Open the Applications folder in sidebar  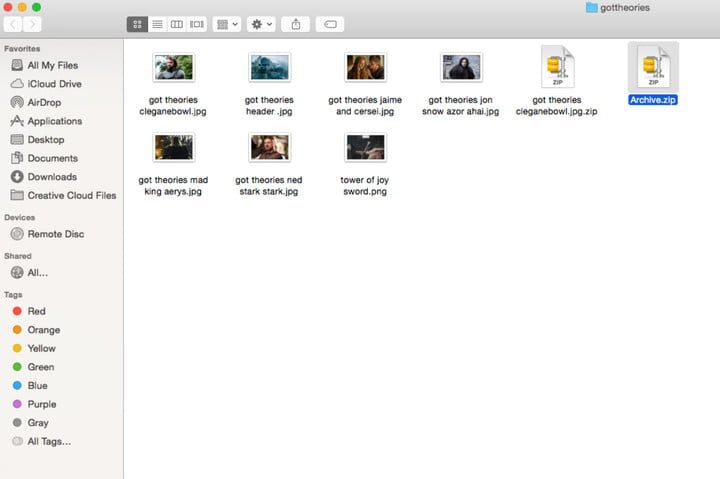point(54,121)
